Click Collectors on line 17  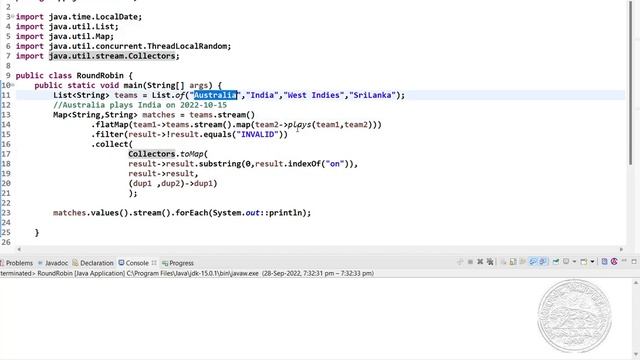[x=151, y=154]
